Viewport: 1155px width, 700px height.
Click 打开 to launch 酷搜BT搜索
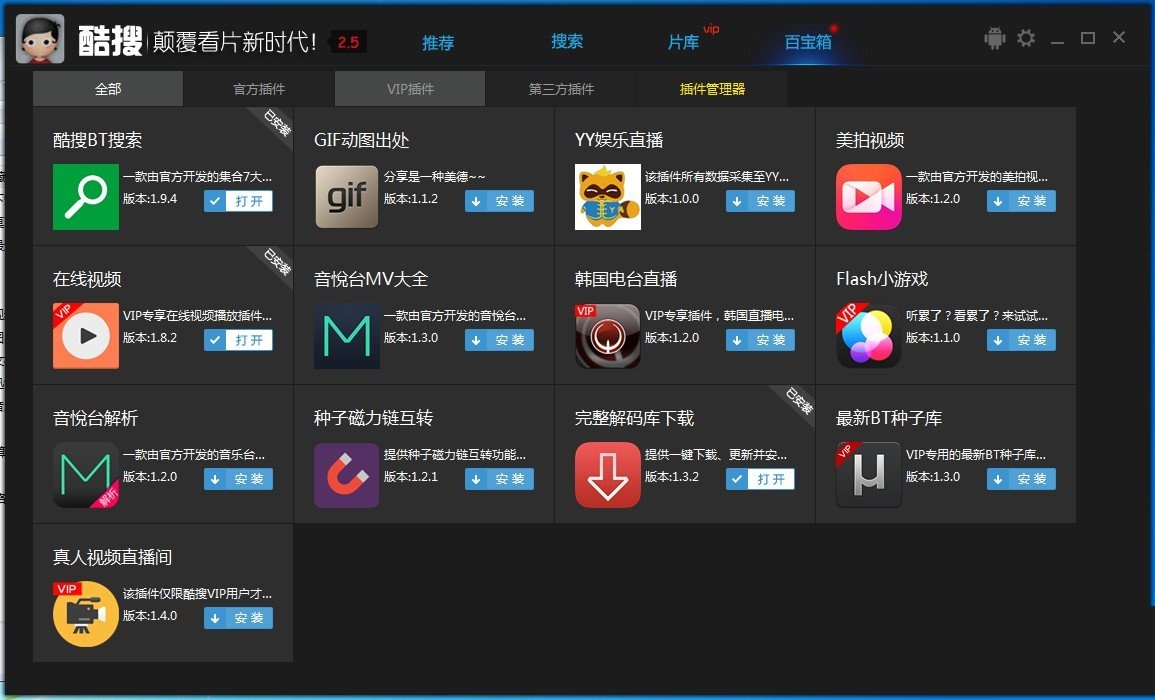237,201
